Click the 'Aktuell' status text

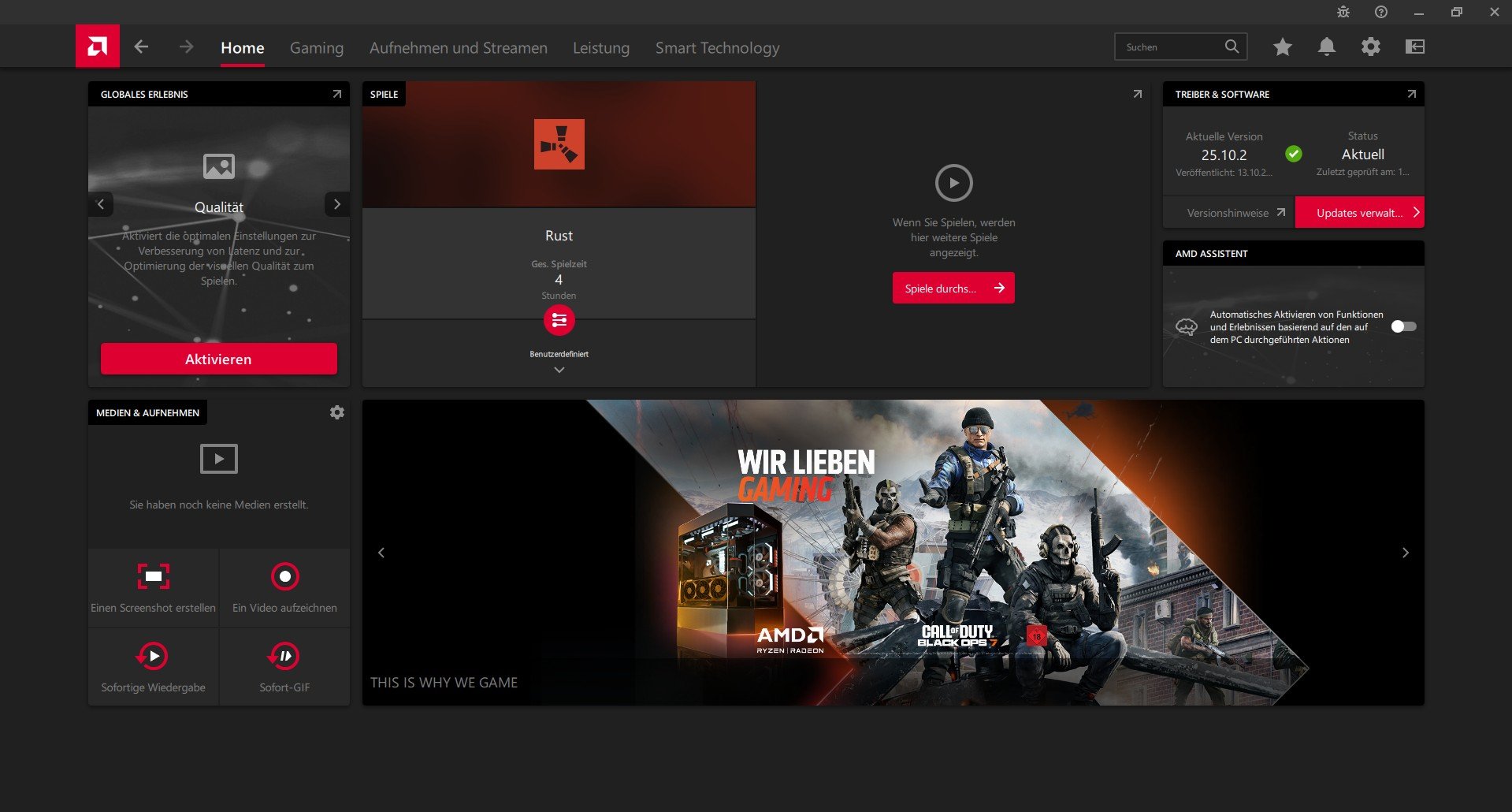1363,155
